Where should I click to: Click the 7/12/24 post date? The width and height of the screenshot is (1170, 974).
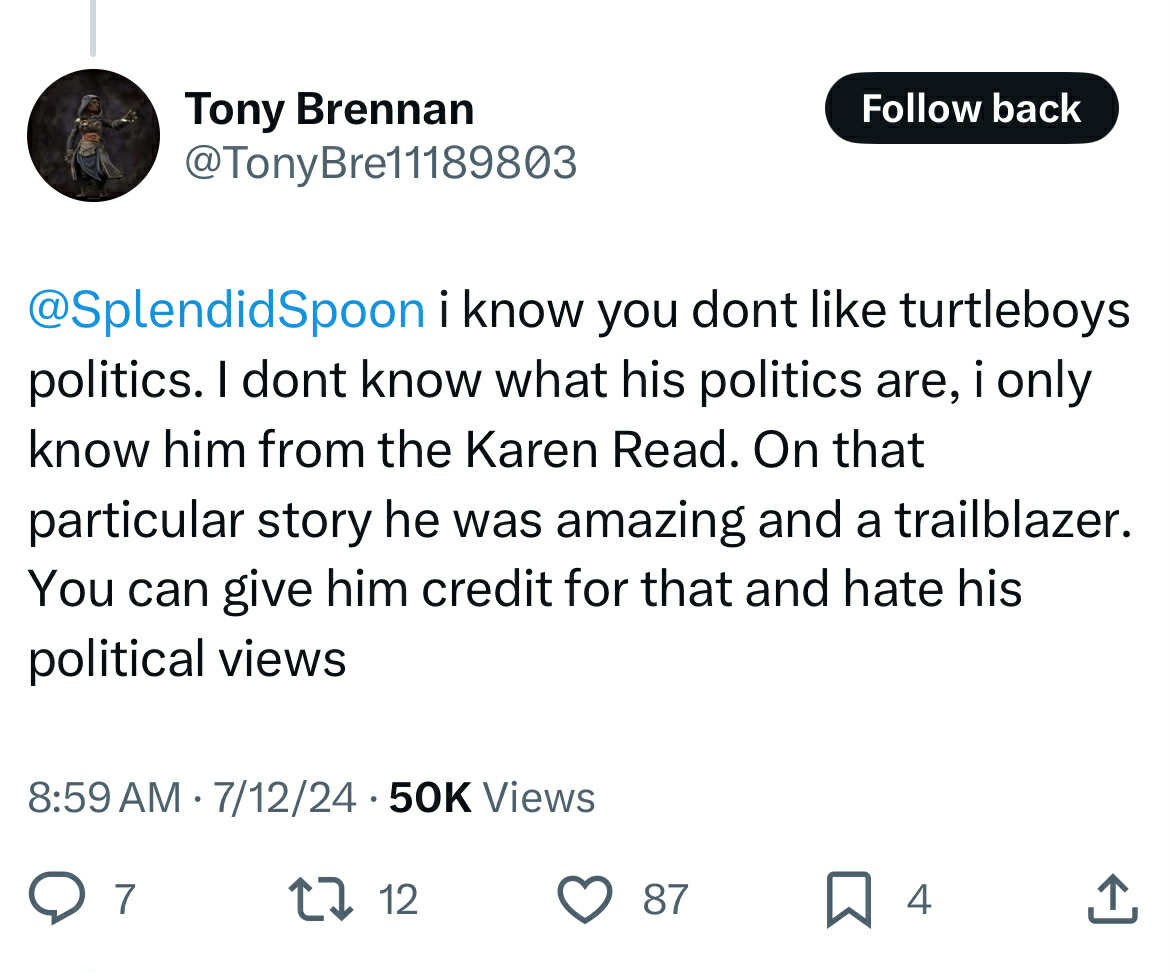(x=284, y=797)
